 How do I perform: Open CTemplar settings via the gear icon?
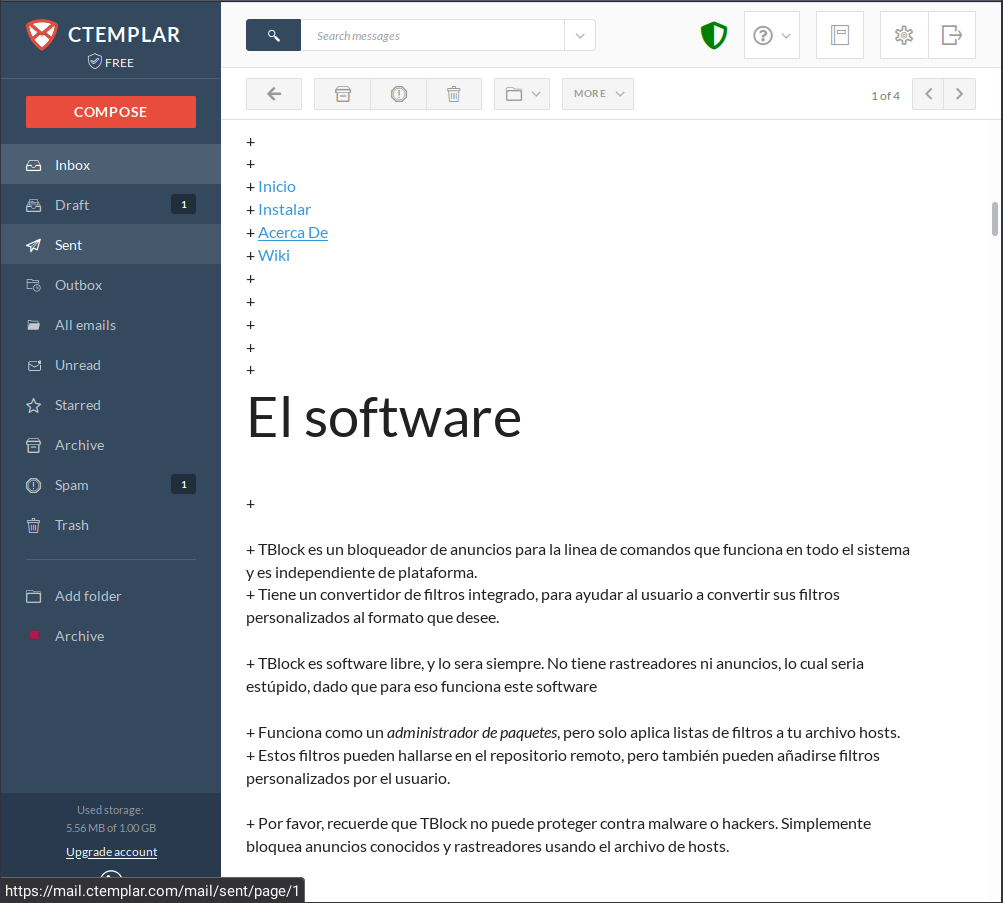(x=903, y=35)
